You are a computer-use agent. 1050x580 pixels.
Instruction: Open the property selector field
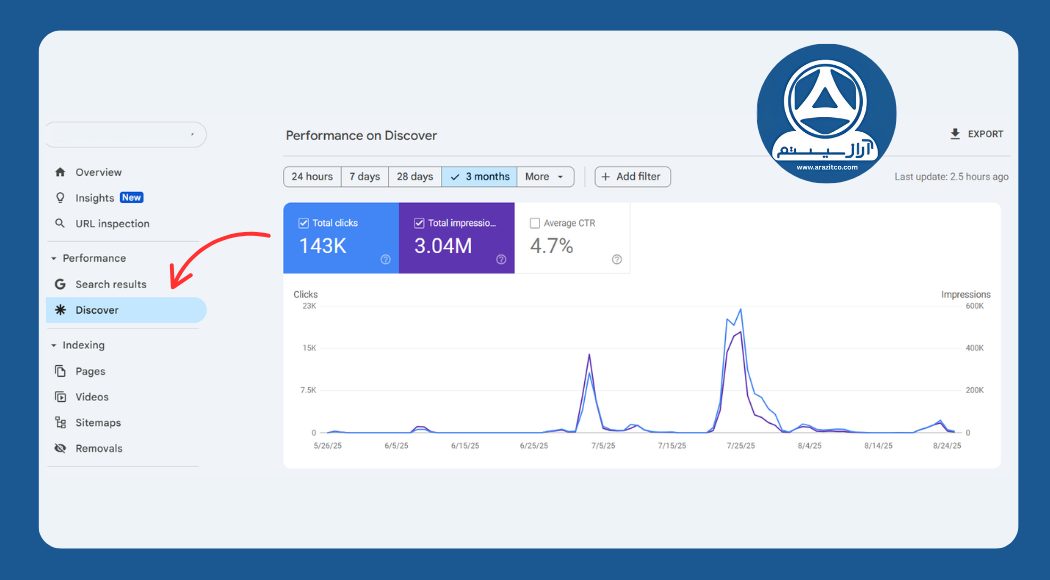coord(124,134)
